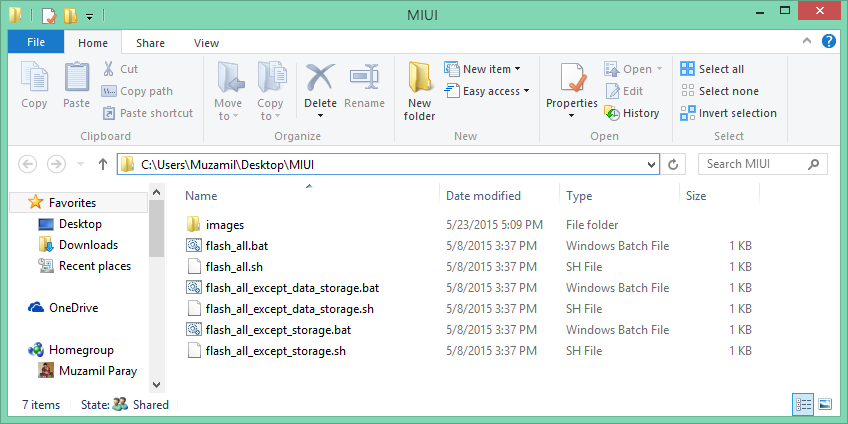Select the Home ribbon tab
The image size is (848, 424).
point(92,43)
